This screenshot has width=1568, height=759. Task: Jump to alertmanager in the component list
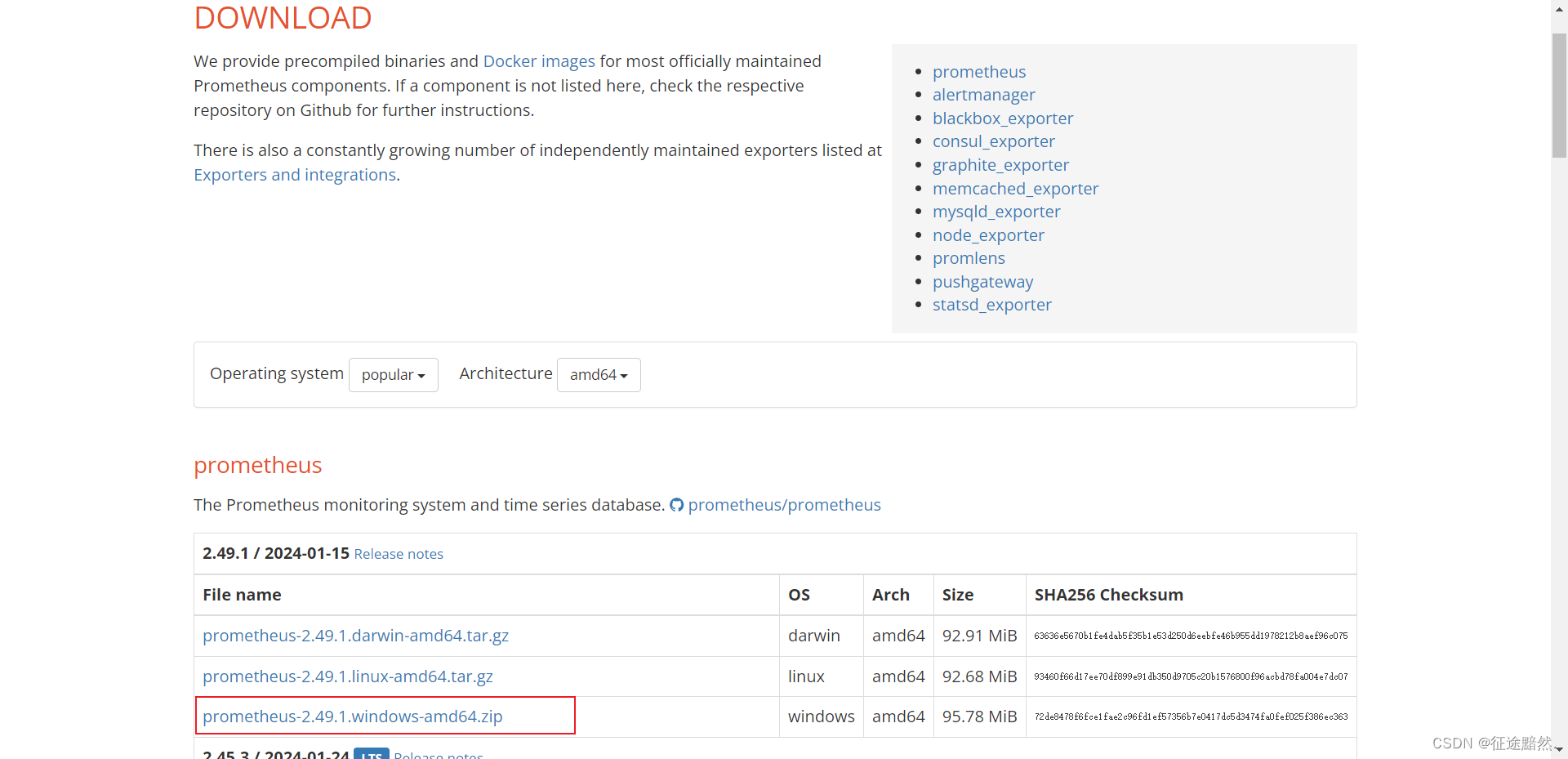click(983, 95)
